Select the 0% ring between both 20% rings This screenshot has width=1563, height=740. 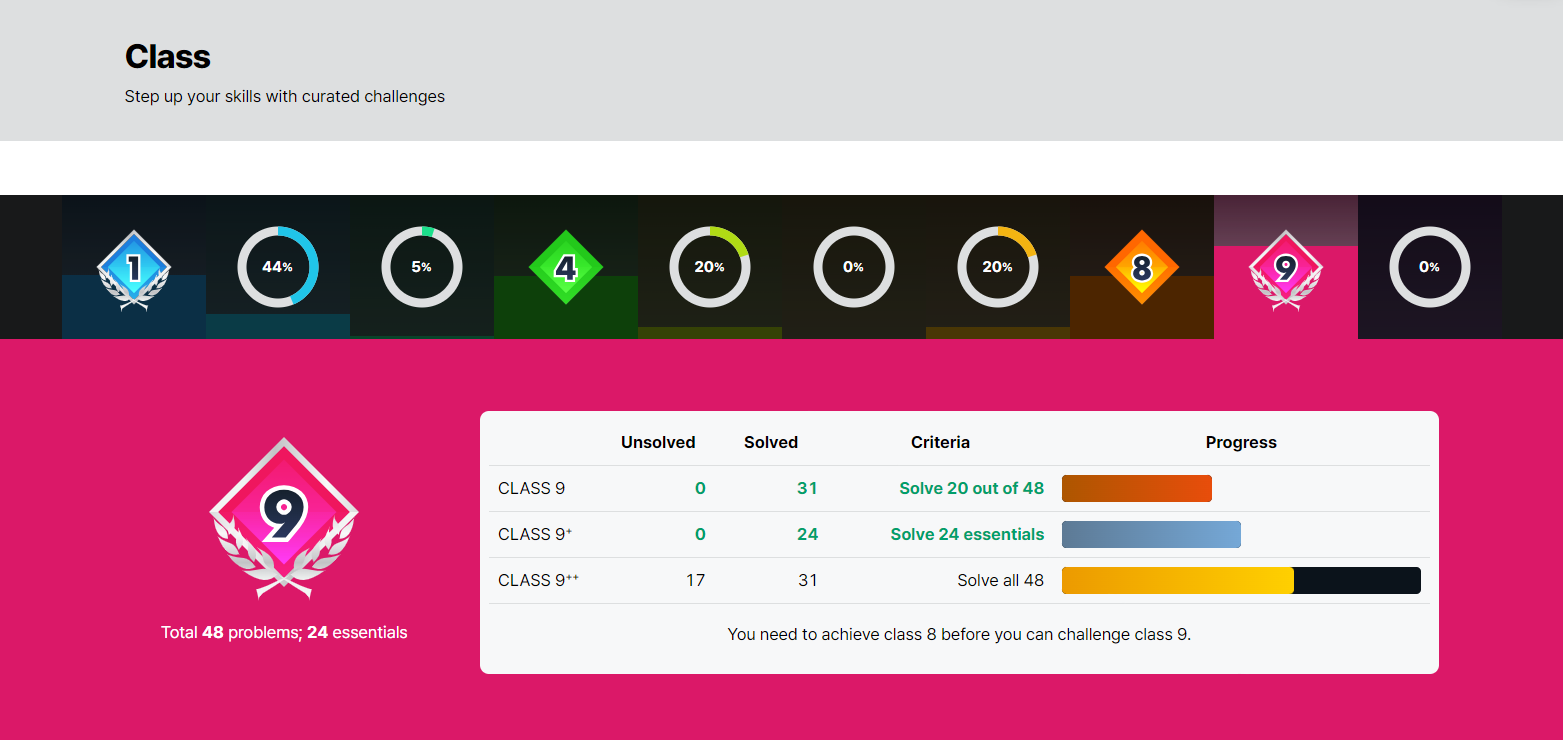coord(854,267)
